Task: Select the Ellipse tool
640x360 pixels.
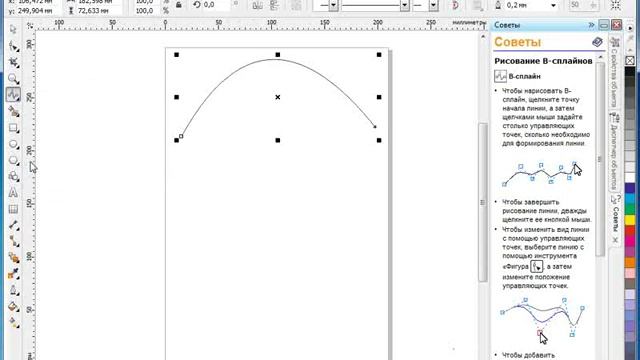Action: pos(13,144)
